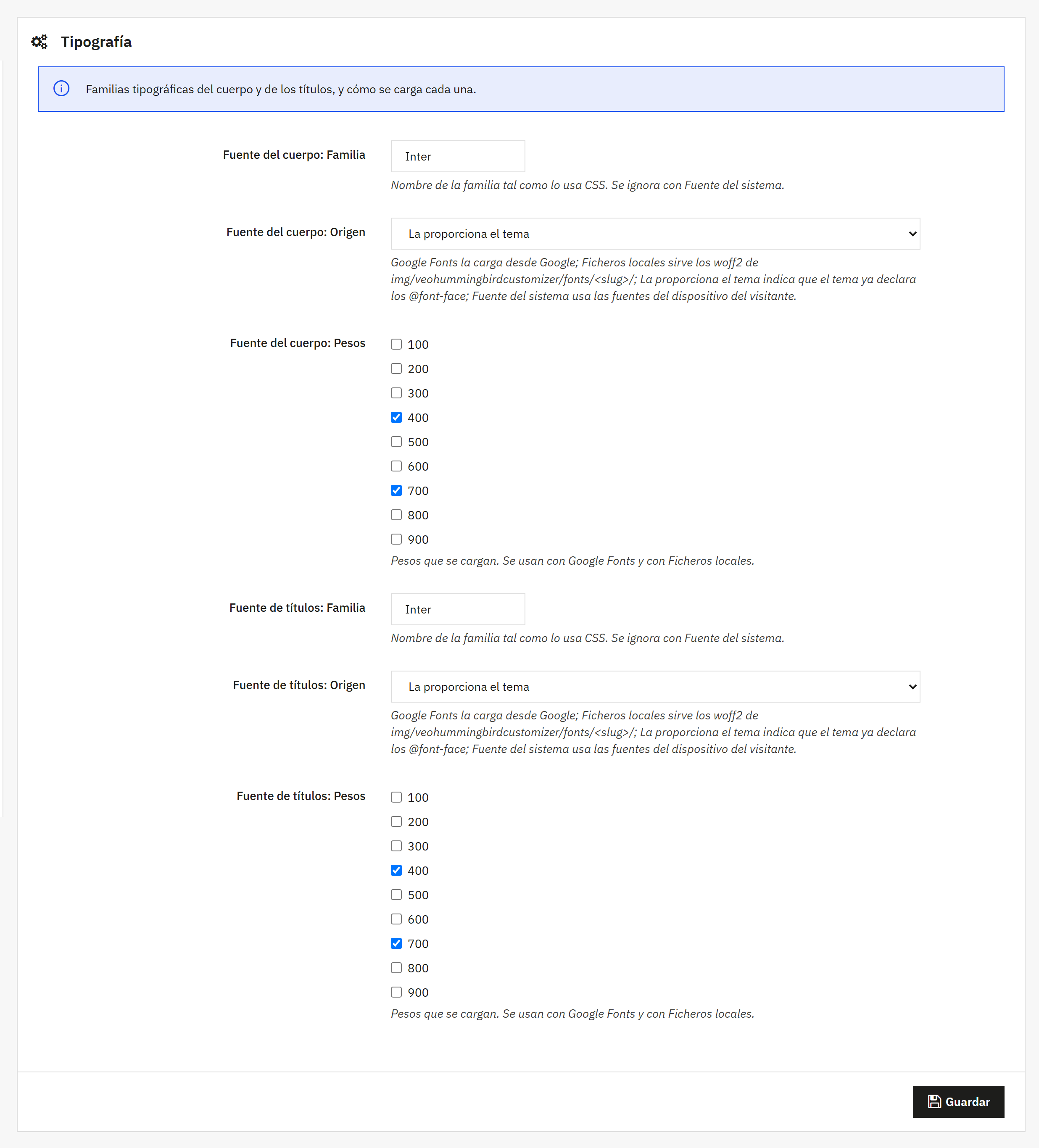Tick the 800 weight for Fuente del cuerpo
The width and height of the screenshot is (1039, 1148).
tap(396, 515)
